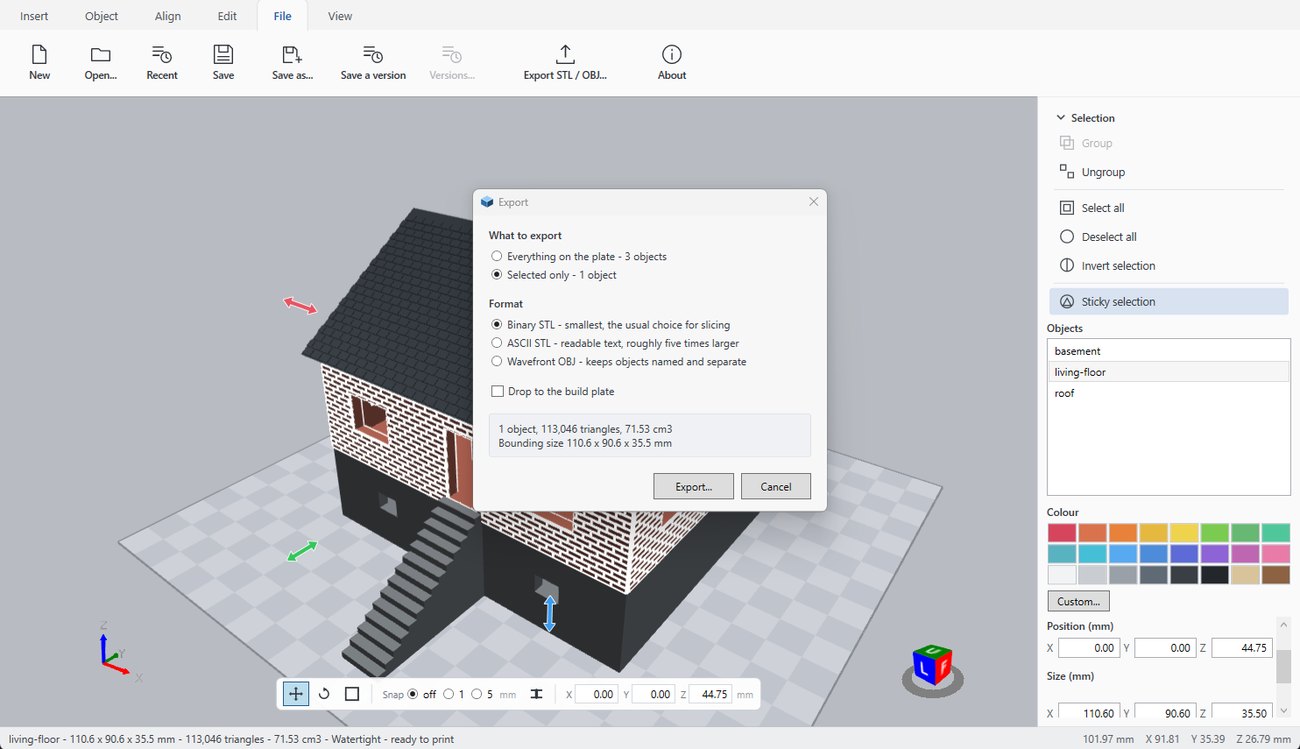Click the side panel scrollbar down arrow
The image size is (1300, 749).
tap(1282, 710)
